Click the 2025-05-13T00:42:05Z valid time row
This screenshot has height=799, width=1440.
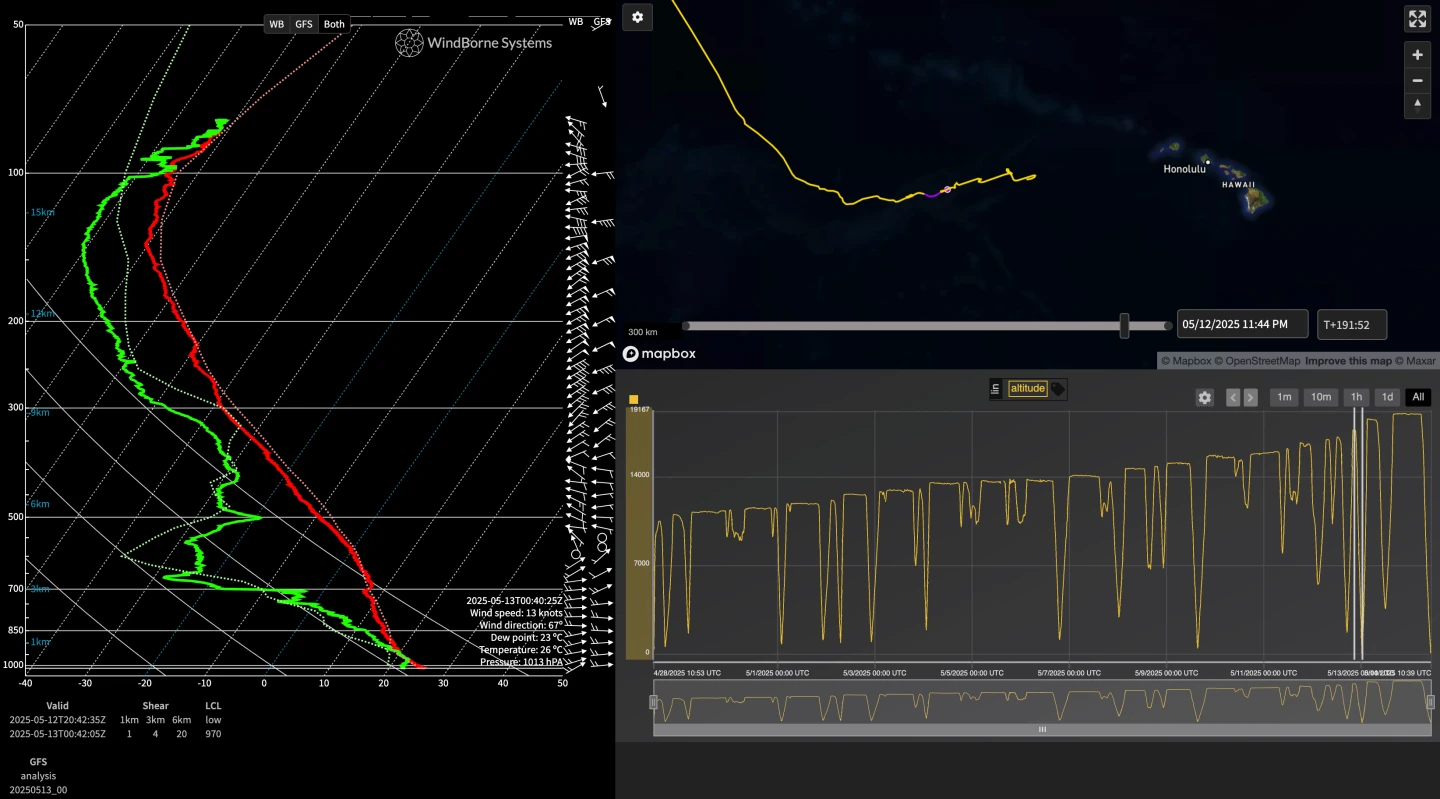click(x=57, y=734)
